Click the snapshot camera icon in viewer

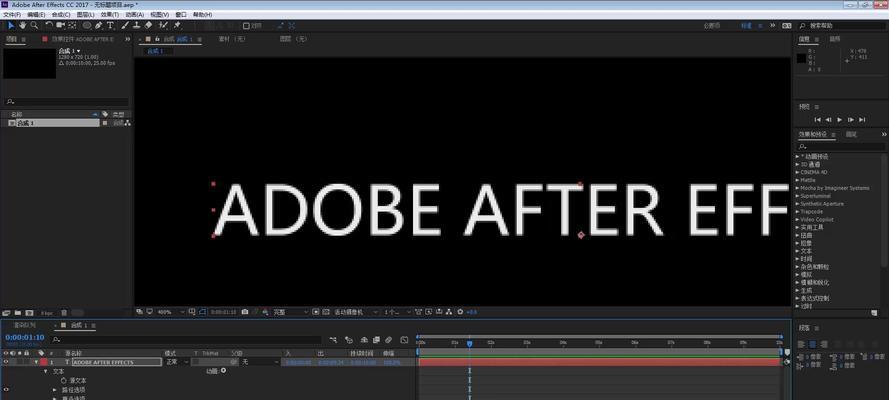[x=244, y=312]
